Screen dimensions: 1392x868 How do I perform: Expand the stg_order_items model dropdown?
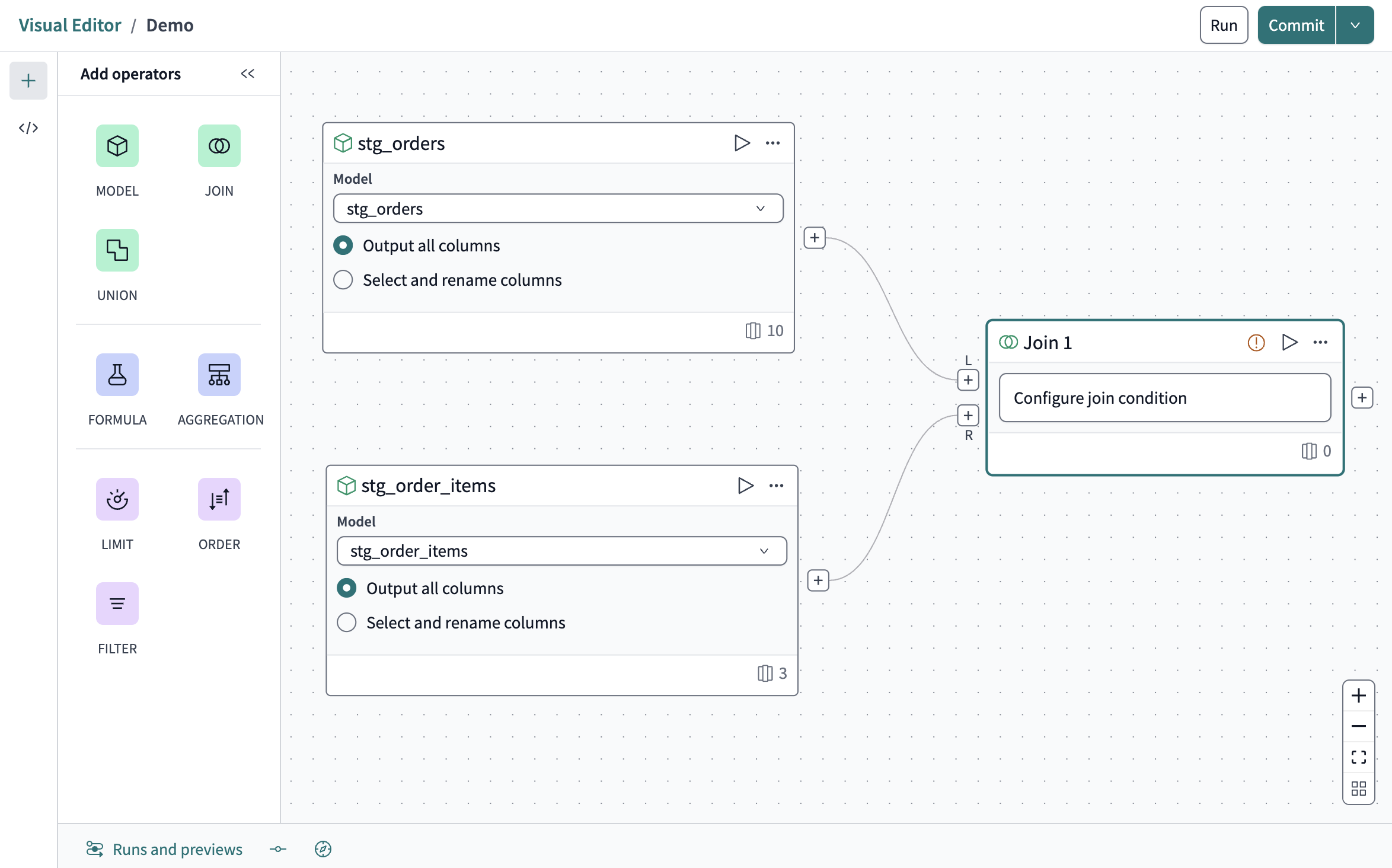coord(561,551)
